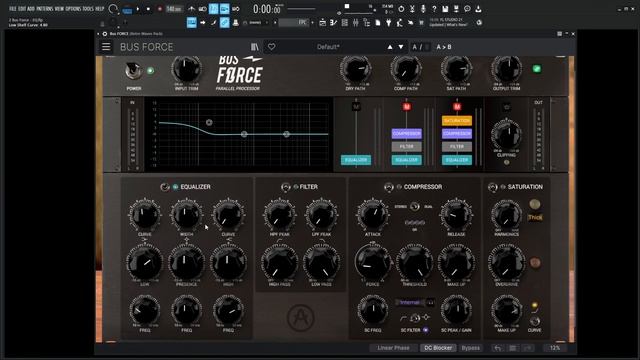Click the Dry Path level knob

(356, 69)
